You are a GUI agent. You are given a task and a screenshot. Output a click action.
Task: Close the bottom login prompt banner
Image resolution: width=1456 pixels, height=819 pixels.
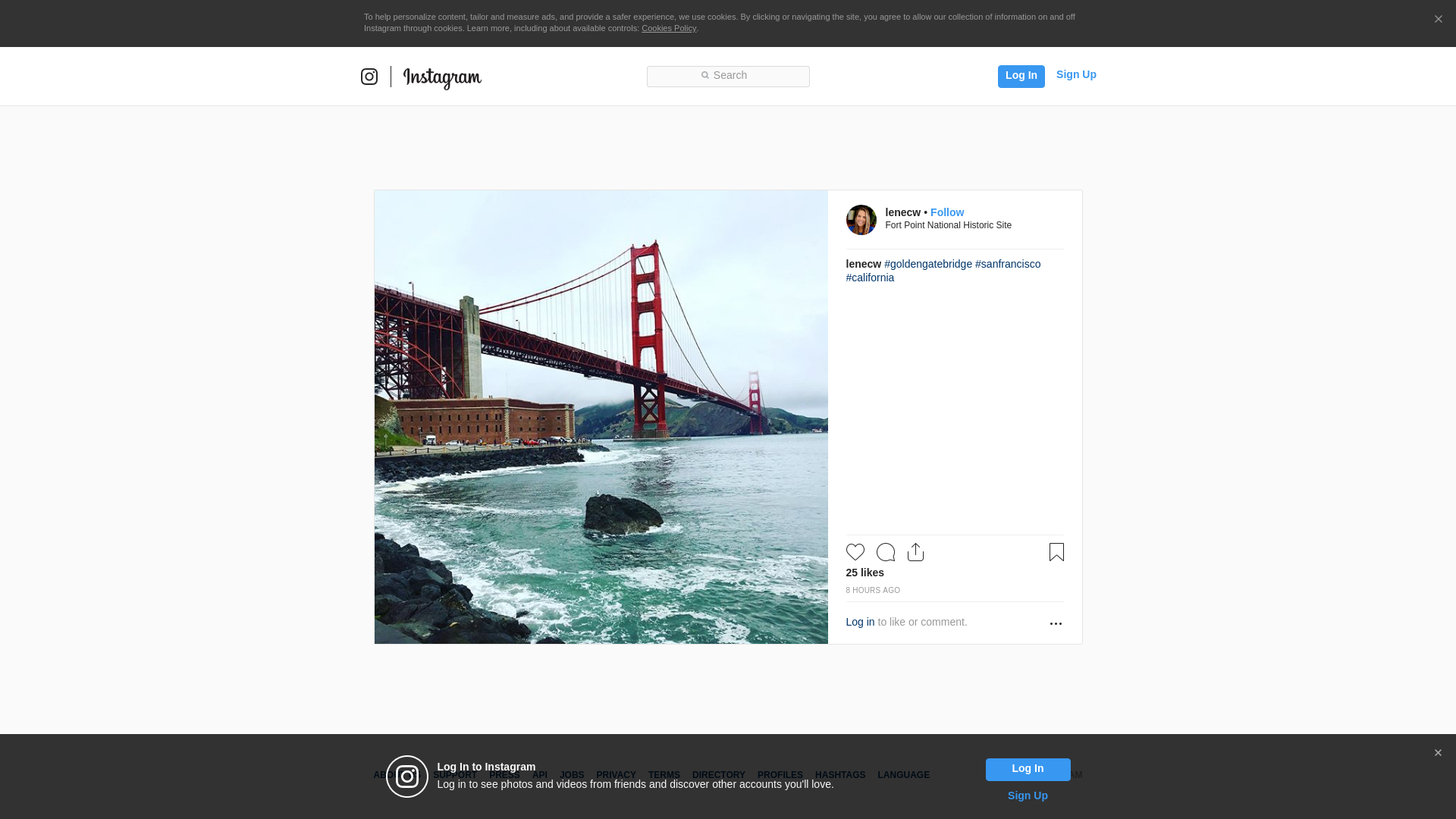1438,753
